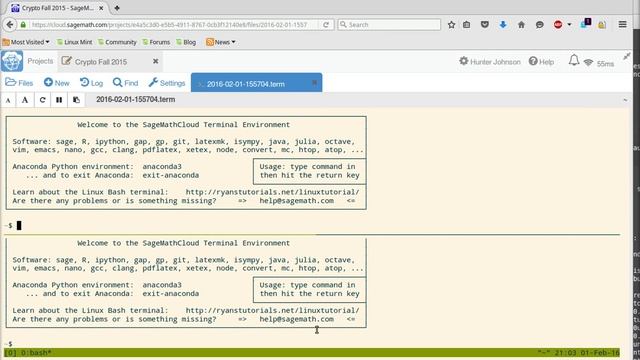Decrease terminal font size with small A

pos(8,100)
